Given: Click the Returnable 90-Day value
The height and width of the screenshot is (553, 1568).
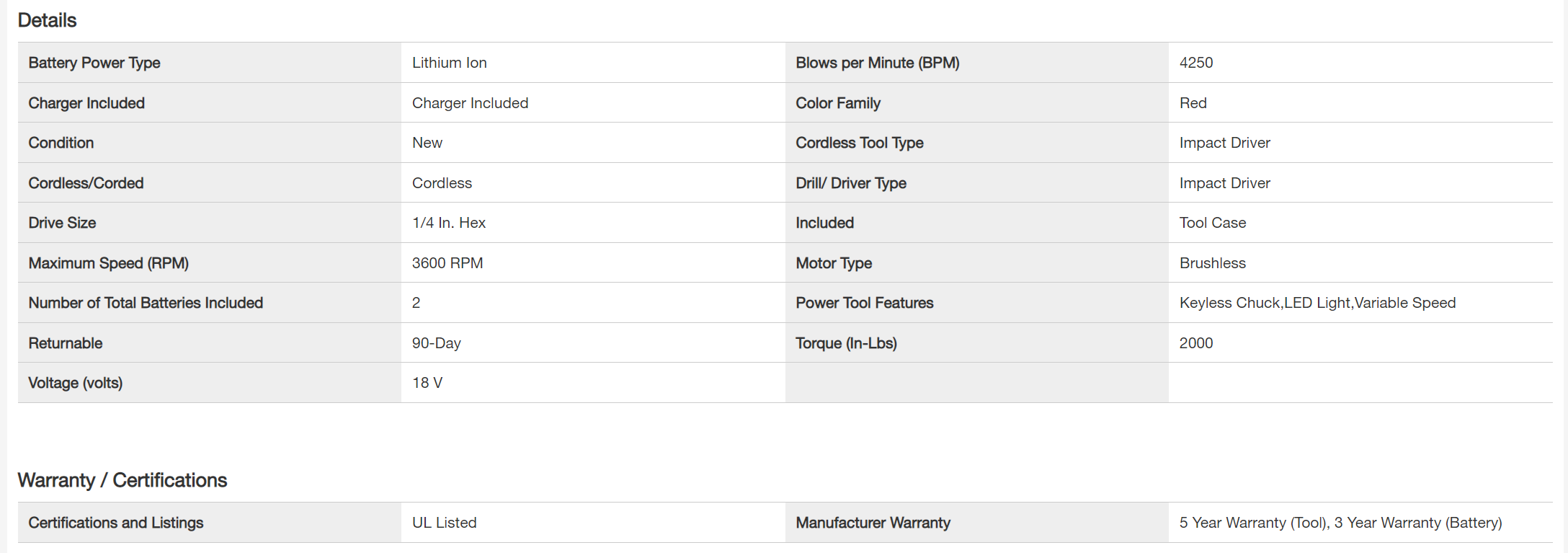Looking at the screenshot, I should 437,343.
